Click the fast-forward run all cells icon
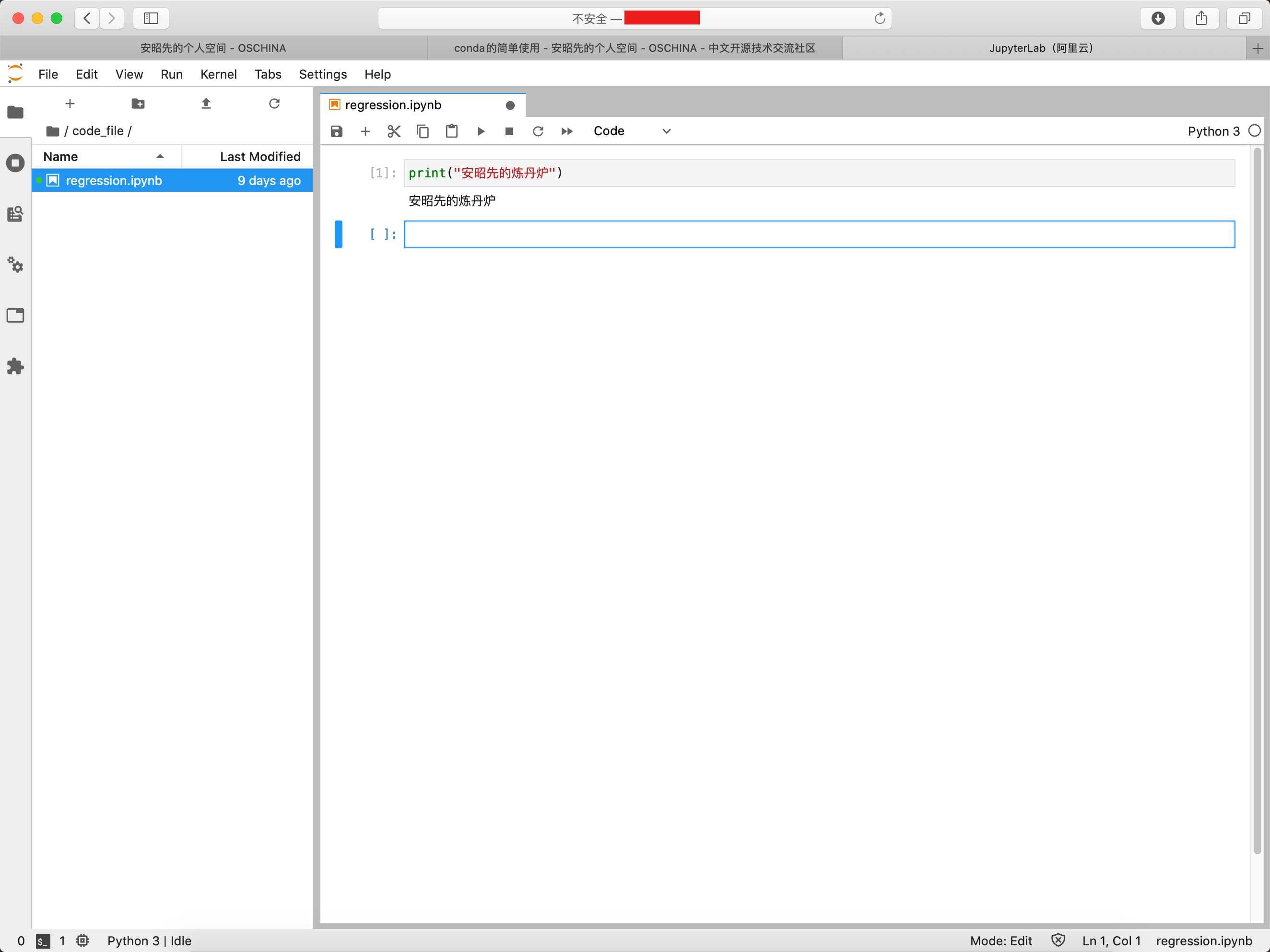This screenshot has width=1270, height=952. pos(567,131)
